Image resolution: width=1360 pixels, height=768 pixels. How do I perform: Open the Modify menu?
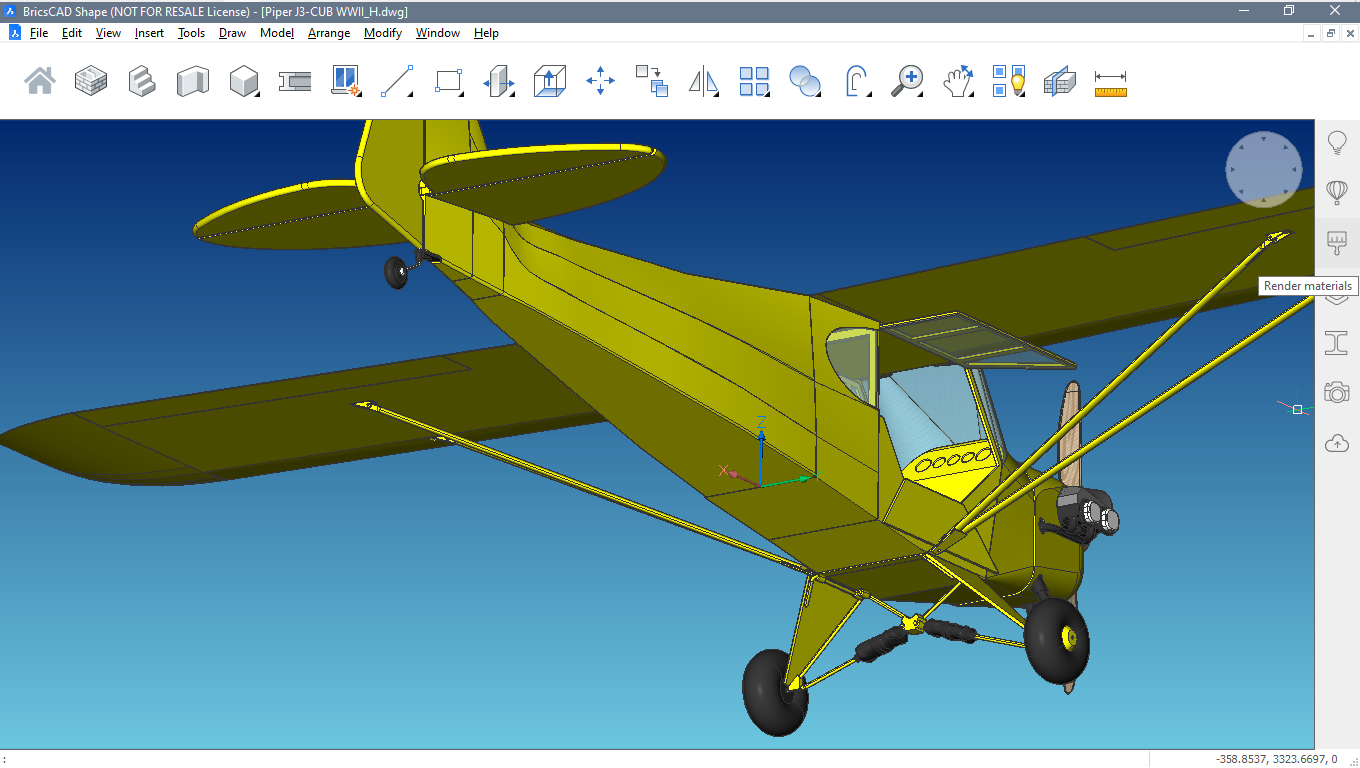382,33
